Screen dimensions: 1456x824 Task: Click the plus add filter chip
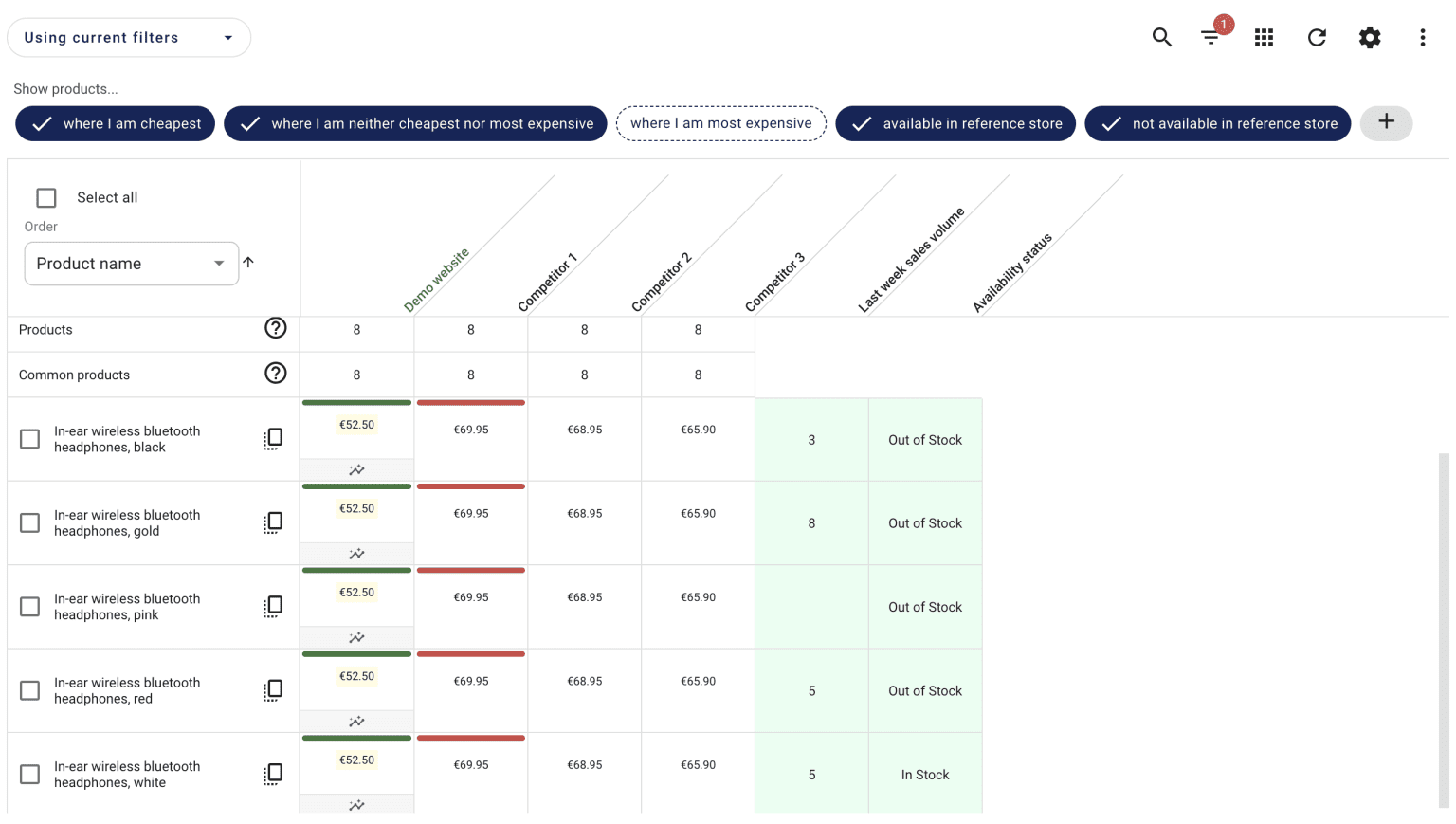(x=1386, y=122)
